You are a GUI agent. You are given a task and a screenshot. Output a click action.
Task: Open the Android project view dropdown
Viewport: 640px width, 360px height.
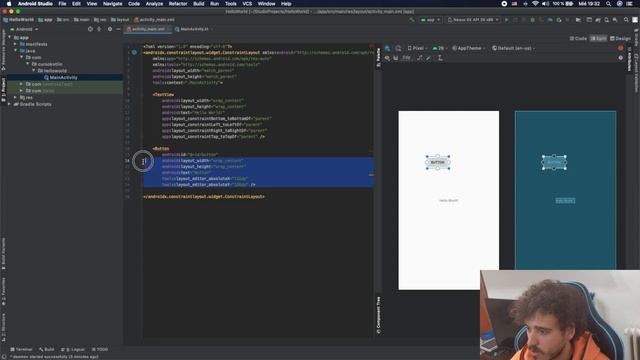point(24,29)
